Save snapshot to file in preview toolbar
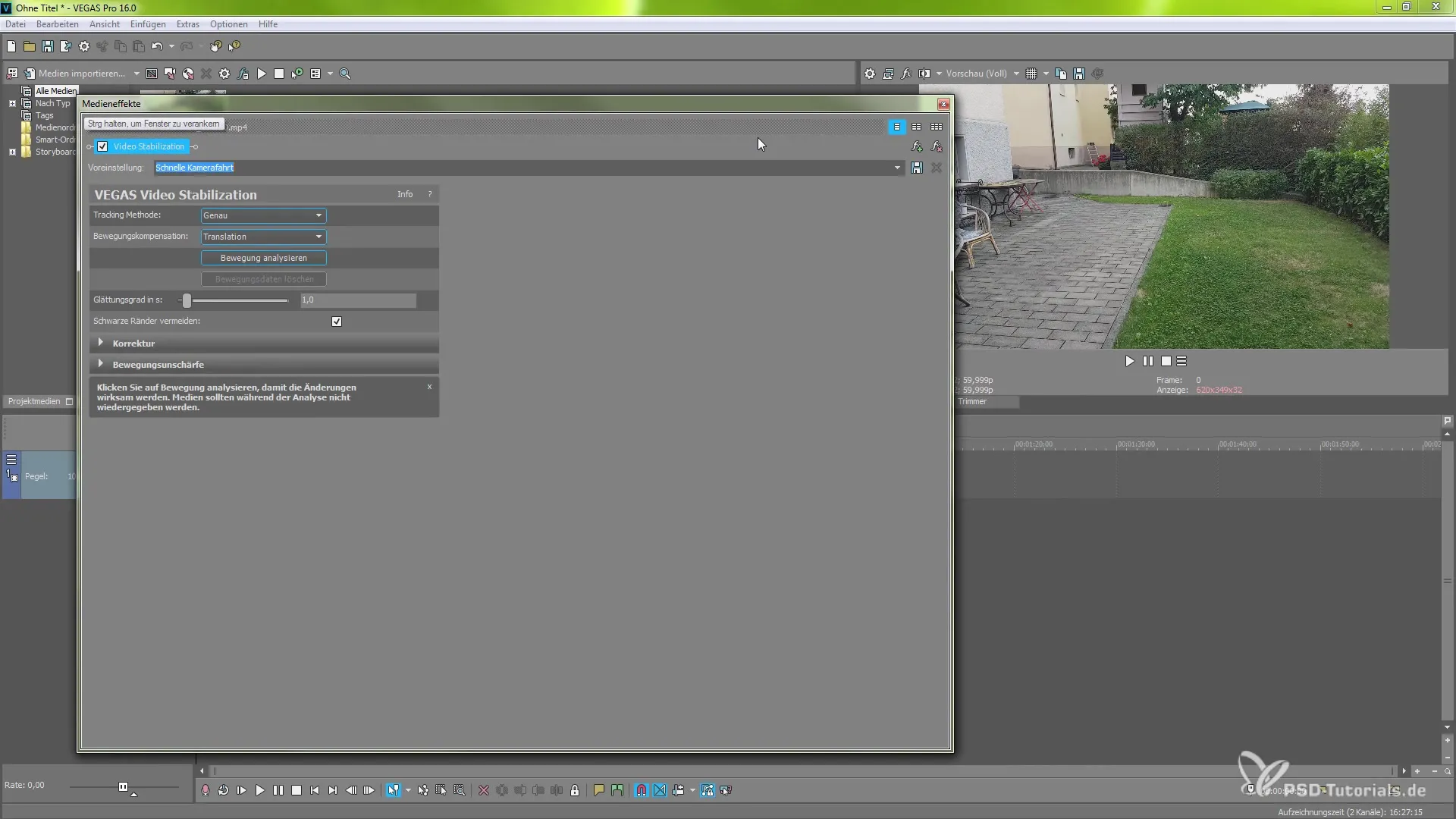Screen dimensions: 1456x819 coord(1079,74)
